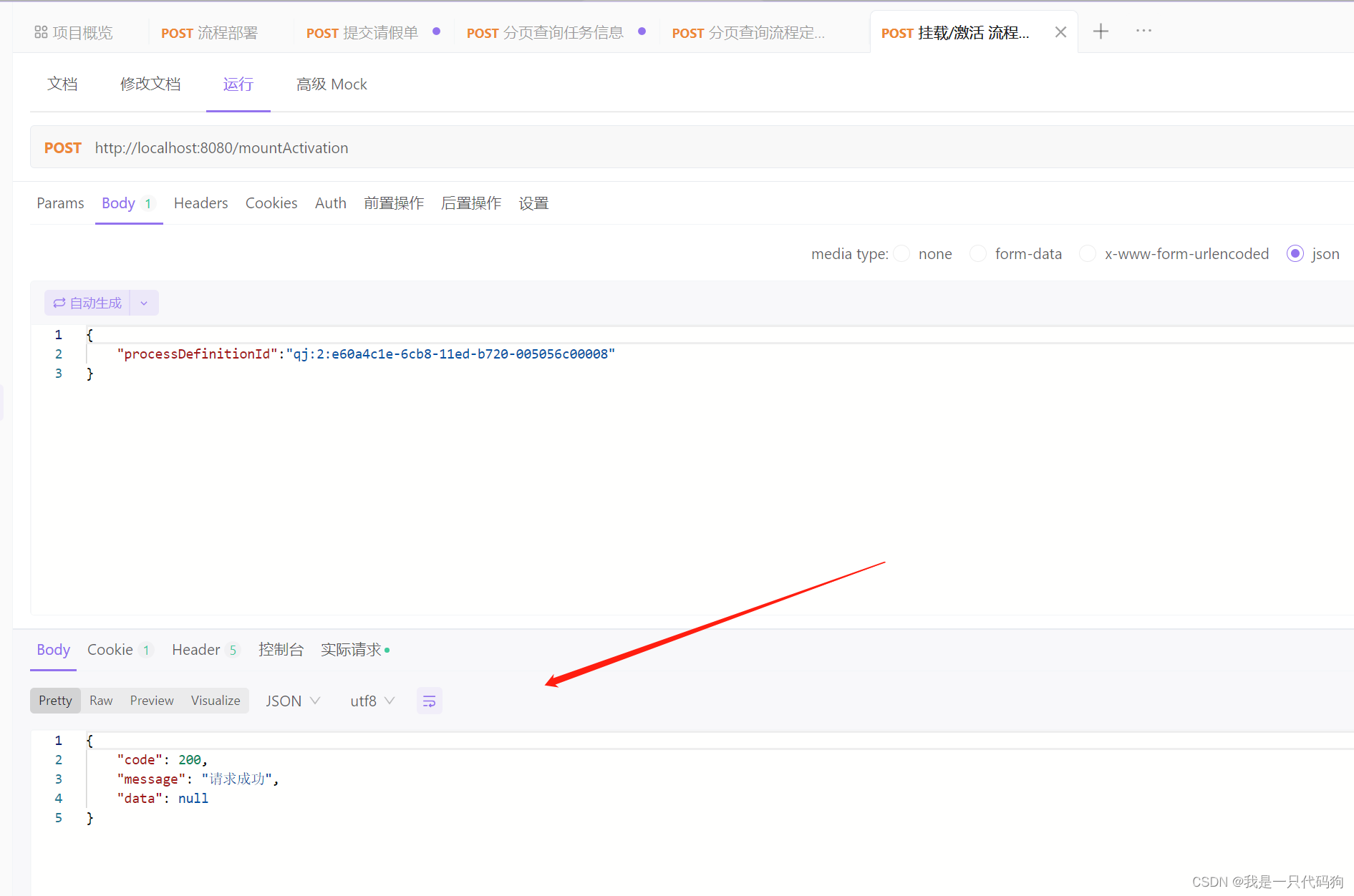The image size is (1354, 896).
Task: Open a new request tab with plus icon
Action: click(1101, 31)
